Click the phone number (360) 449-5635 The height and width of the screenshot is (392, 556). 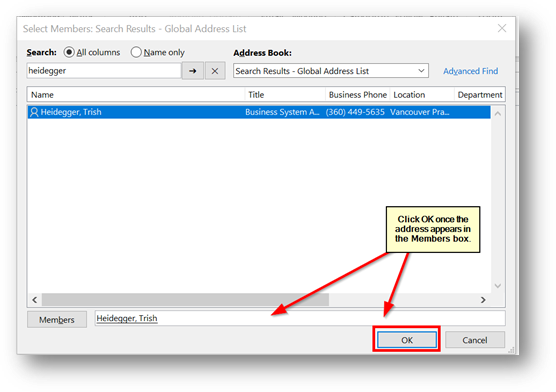(355, 112)
